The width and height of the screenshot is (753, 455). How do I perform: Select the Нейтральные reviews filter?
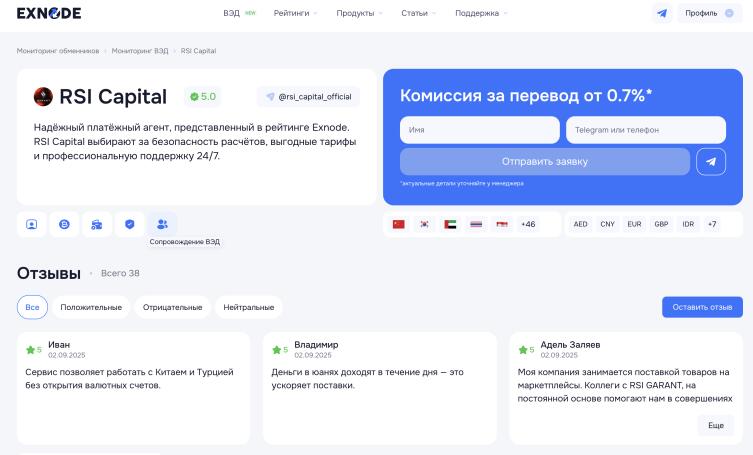[248, 307]
